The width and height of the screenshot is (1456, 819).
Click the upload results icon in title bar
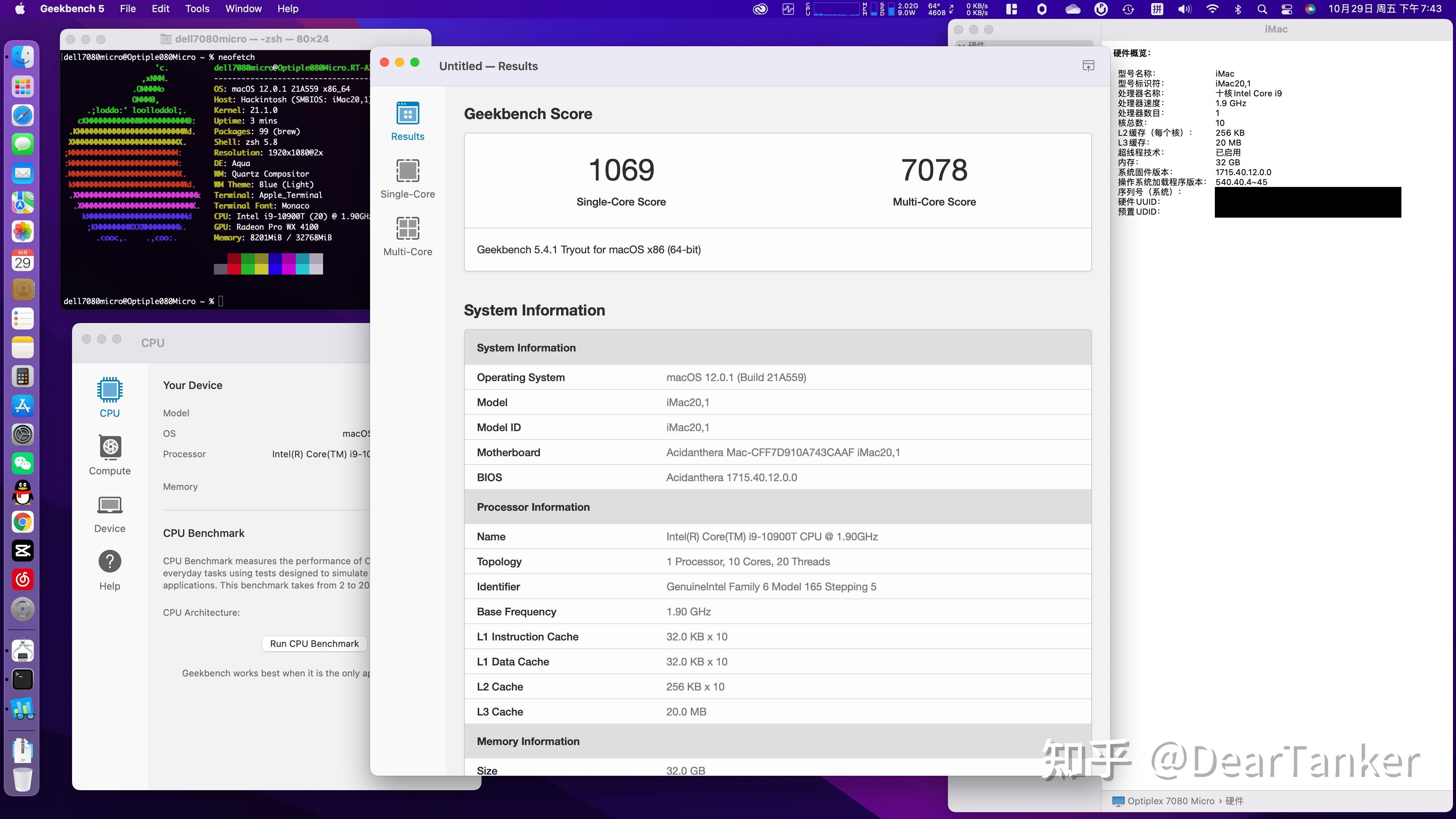pyautogui.click(x=1088, y=66)
